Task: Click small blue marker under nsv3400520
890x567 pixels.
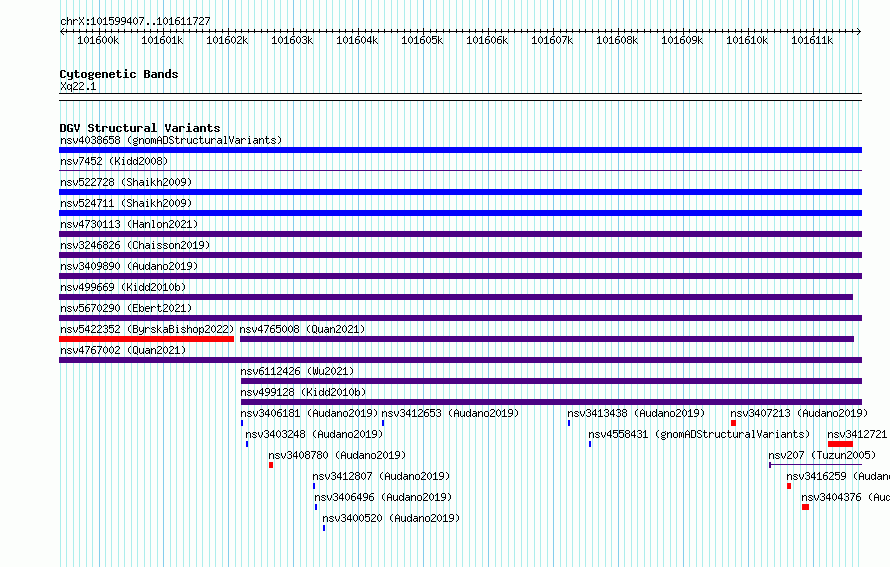Action: click(324, 528)
